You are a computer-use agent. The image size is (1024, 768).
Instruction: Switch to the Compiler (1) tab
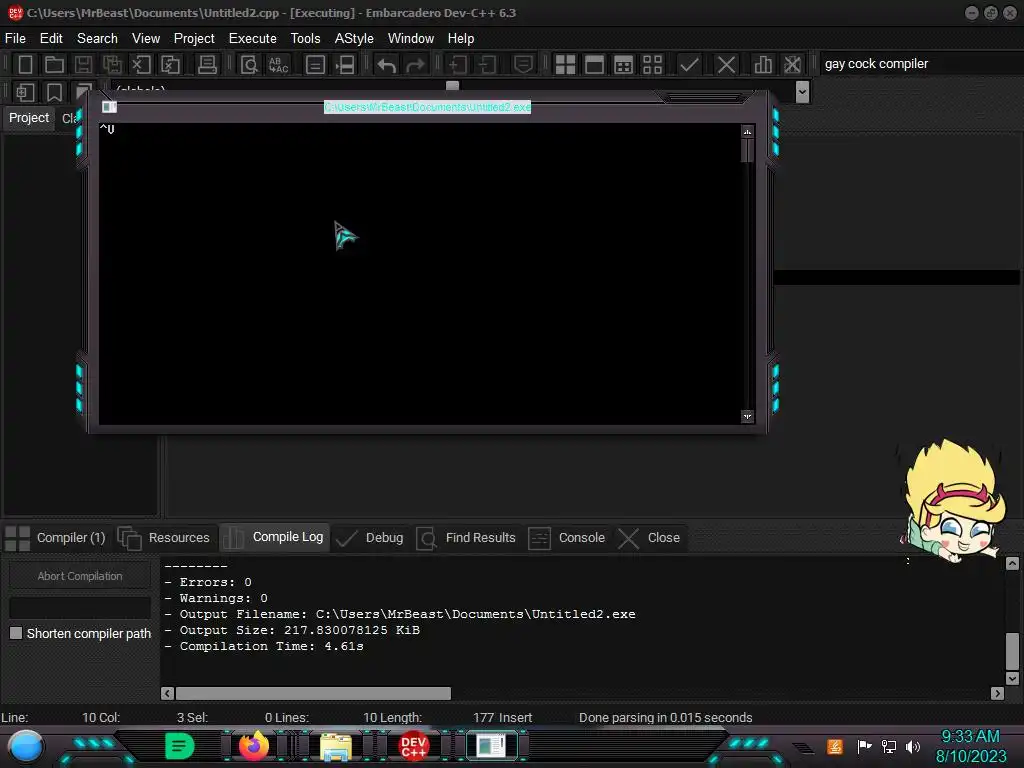(56, 537)
